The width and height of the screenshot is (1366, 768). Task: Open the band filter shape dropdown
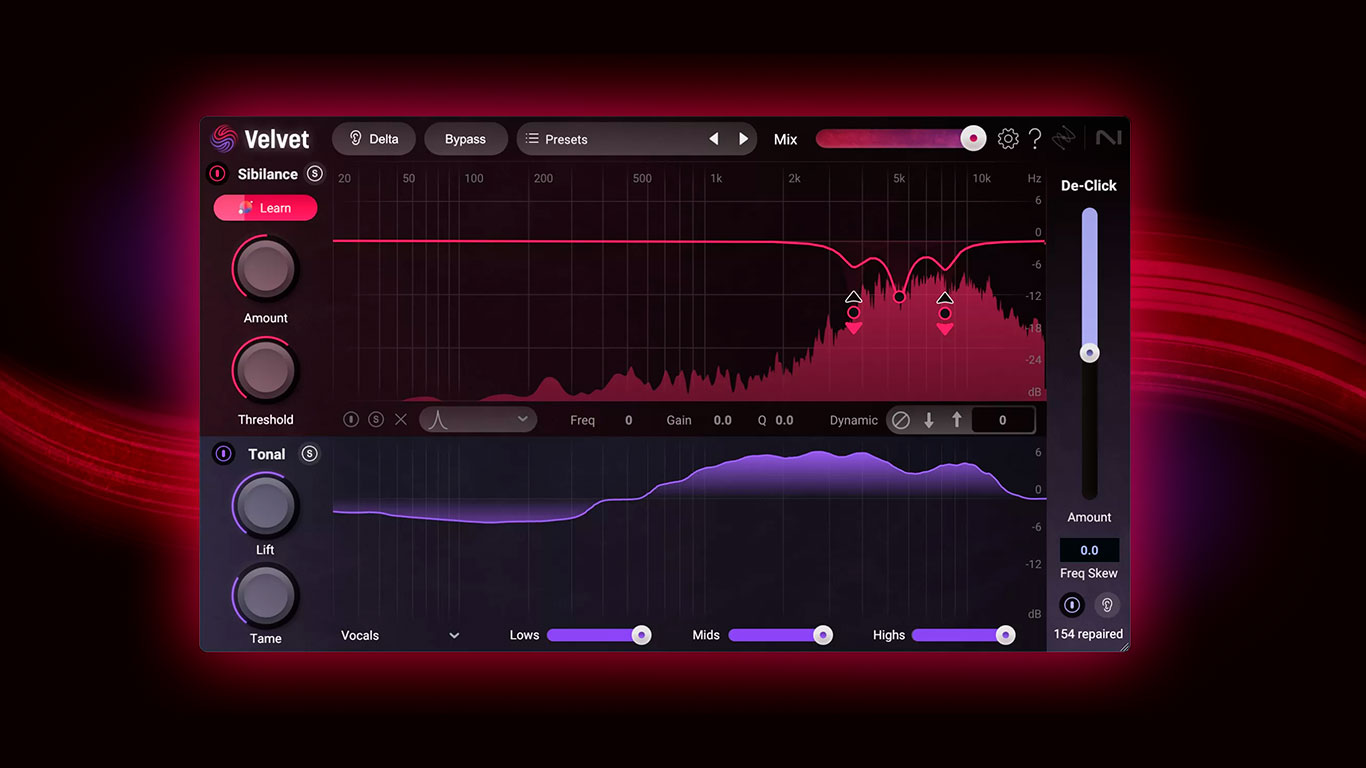[x=478, y=420]
